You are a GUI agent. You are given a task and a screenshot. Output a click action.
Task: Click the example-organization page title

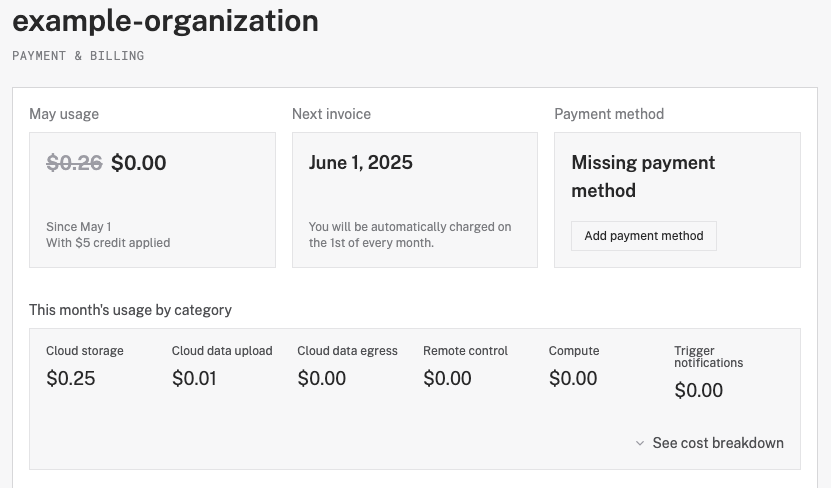(x=165, y=21)
